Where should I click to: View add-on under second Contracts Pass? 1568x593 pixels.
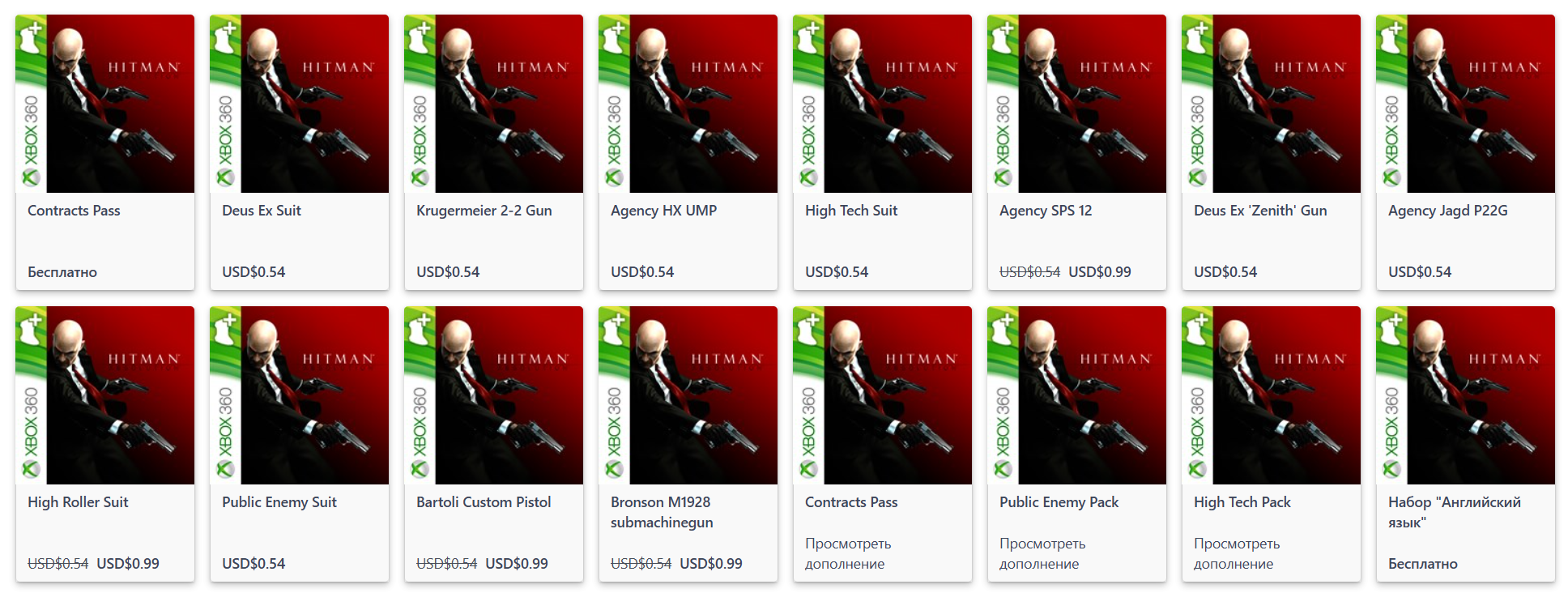[x=848, y=553]
